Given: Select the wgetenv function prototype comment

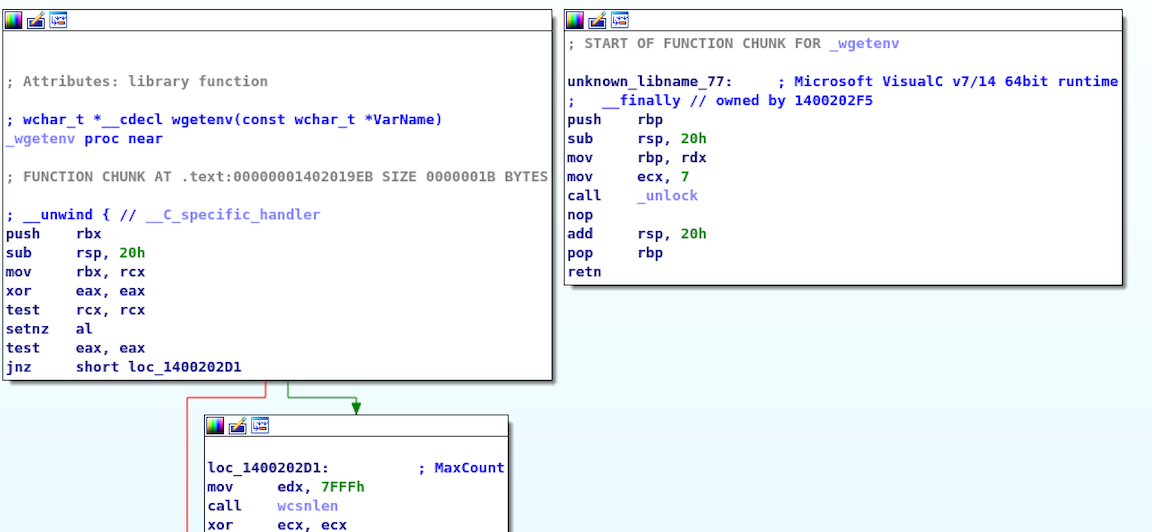Looking at the screenshot, I should (x=225, y=119).
